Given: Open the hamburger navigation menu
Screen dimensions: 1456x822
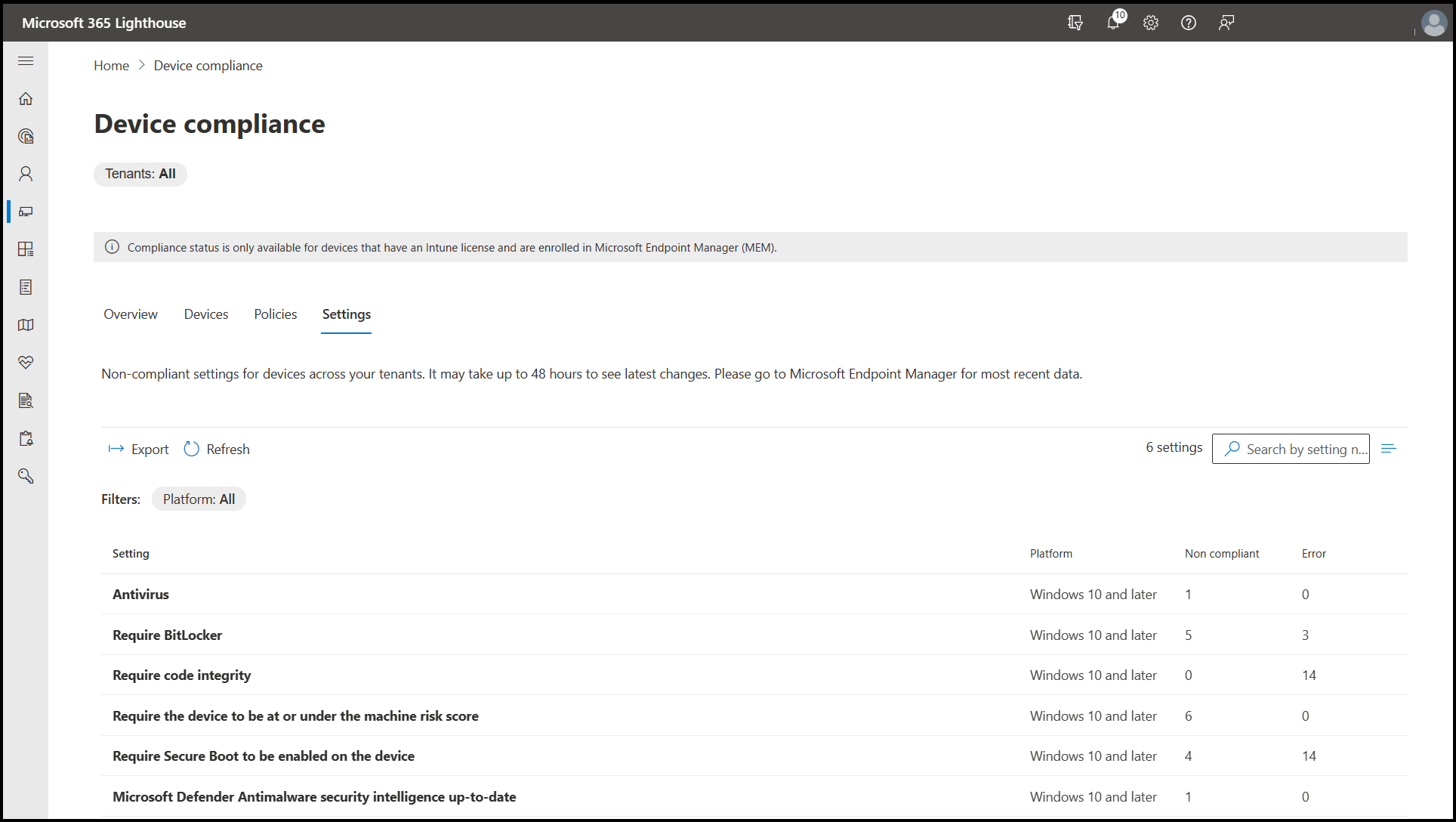Looking at the screenshot, I should (x=26, y=60).
